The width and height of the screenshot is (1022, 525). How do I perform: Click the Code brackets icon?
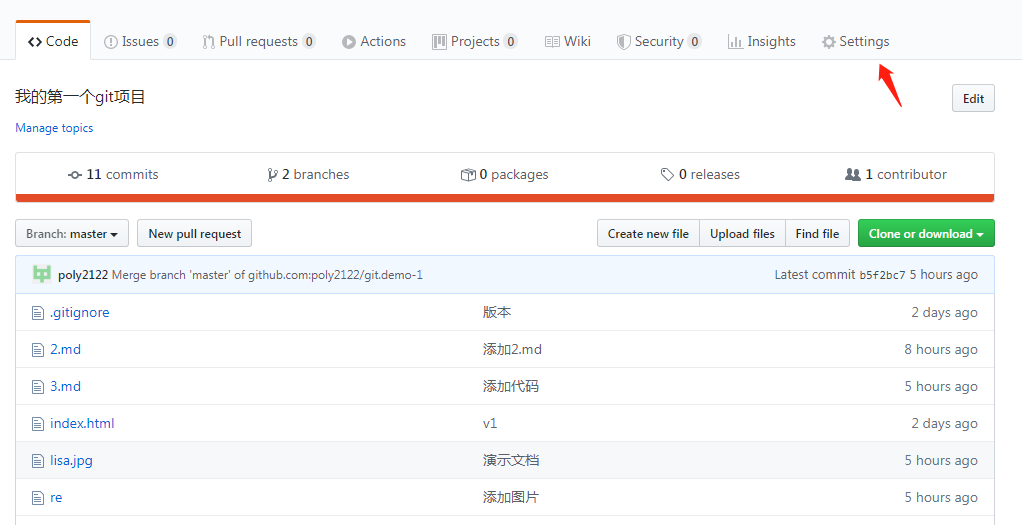tap(35, 42)
